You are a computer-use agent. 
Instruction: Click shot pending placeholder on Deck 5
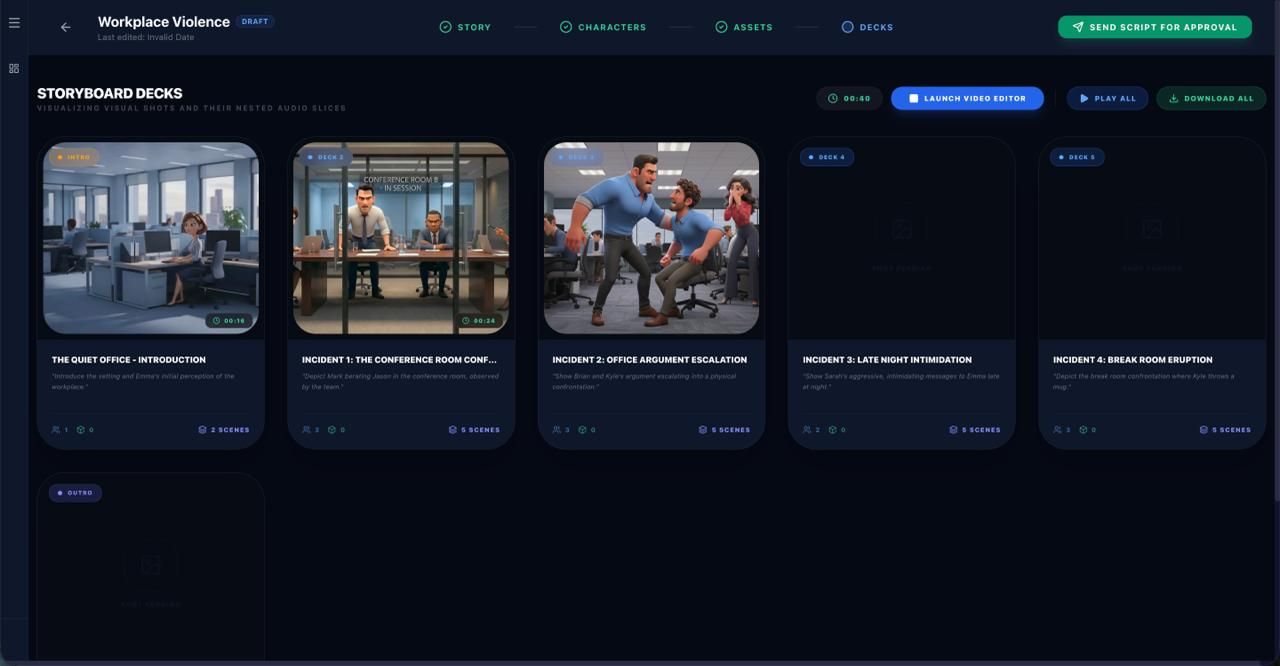click(1152, 240)
